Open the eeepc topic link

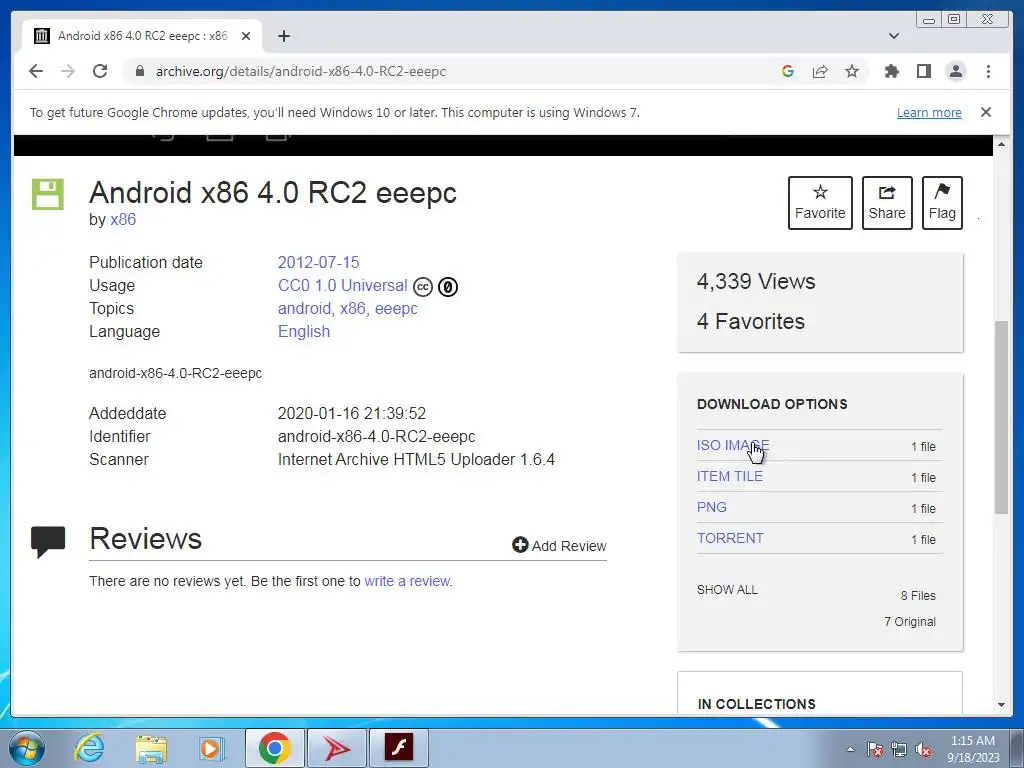396,308
